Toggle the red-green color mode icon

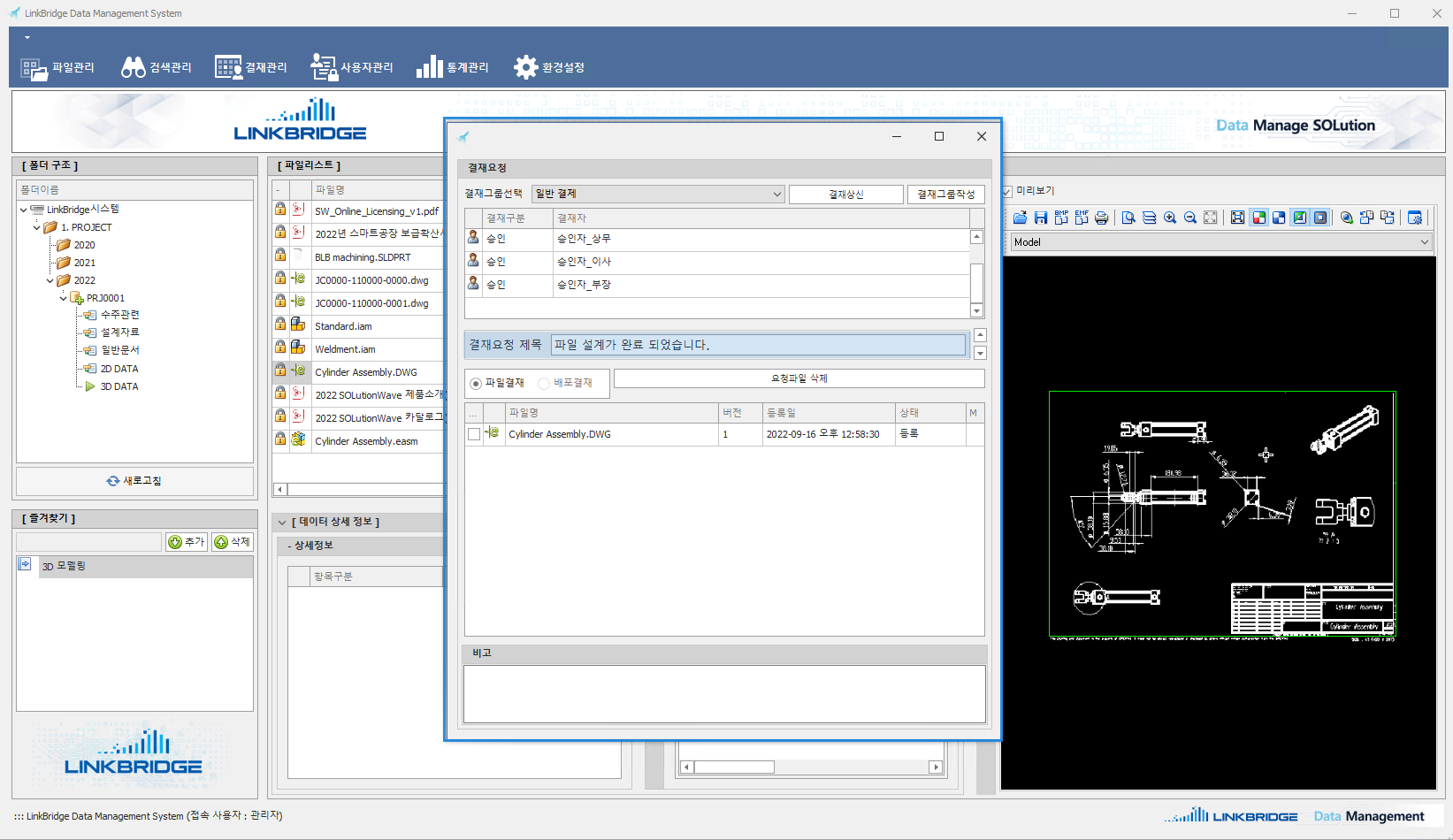pos(1258,218)
